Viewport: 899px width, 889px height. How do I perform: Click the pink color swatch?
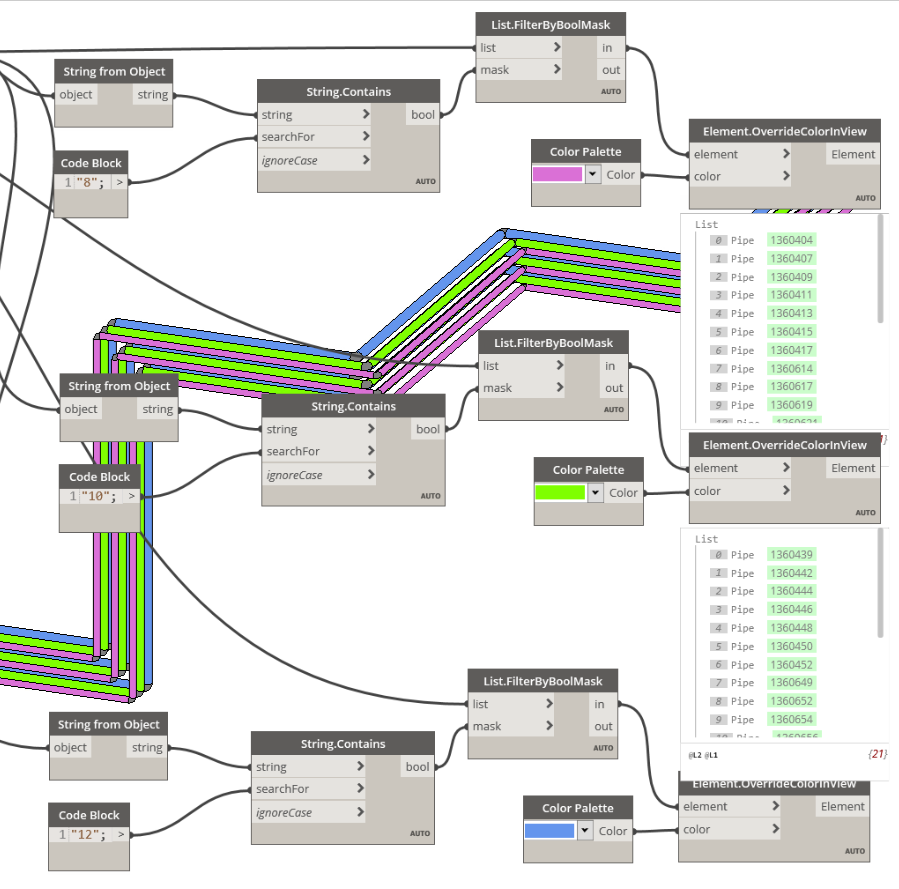(557, 174)
